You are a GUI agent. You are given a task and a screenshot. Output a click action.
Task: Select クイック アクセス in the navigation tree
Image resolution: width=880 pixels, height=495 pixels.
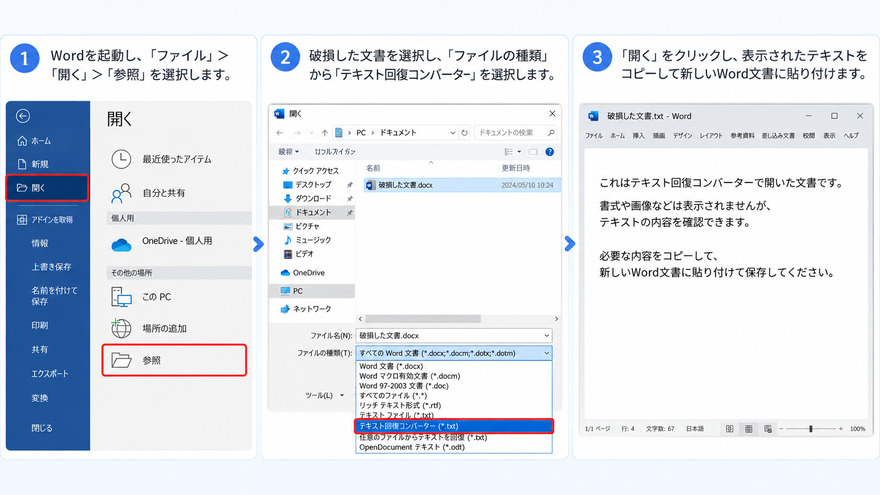[x=310, y=171]
